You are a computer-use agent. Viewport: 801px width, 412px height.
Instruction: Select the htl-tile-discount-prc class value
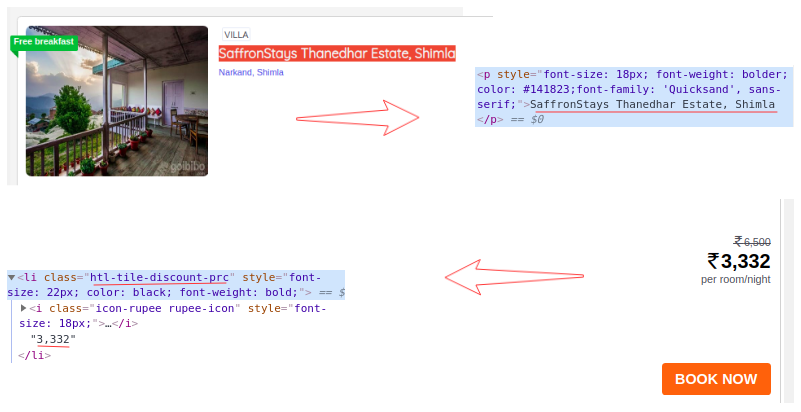pyautogui.click(x=160, y=277)
